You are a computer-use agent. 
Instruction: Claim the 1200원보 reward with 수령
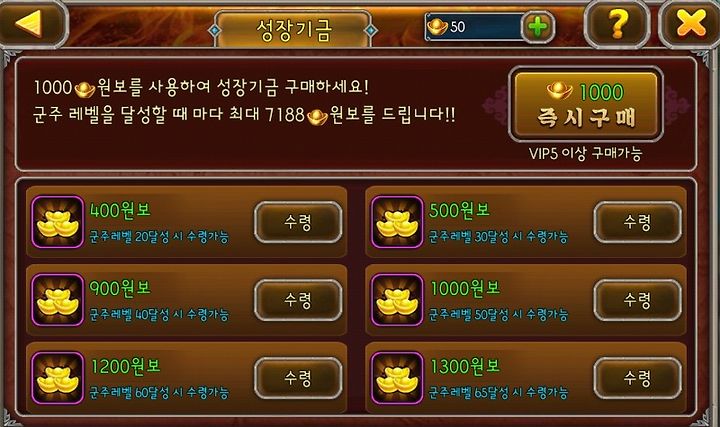click(298, 378)
